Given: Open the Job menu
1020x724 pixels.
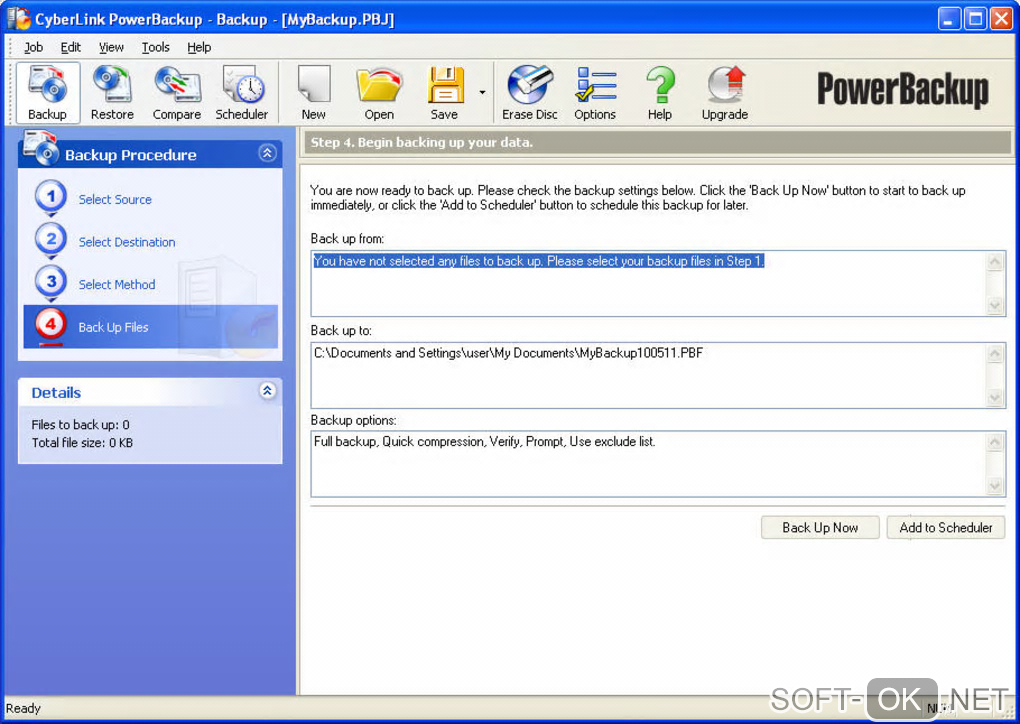Looking at the screenshot, I should click(x=33, y=47).
